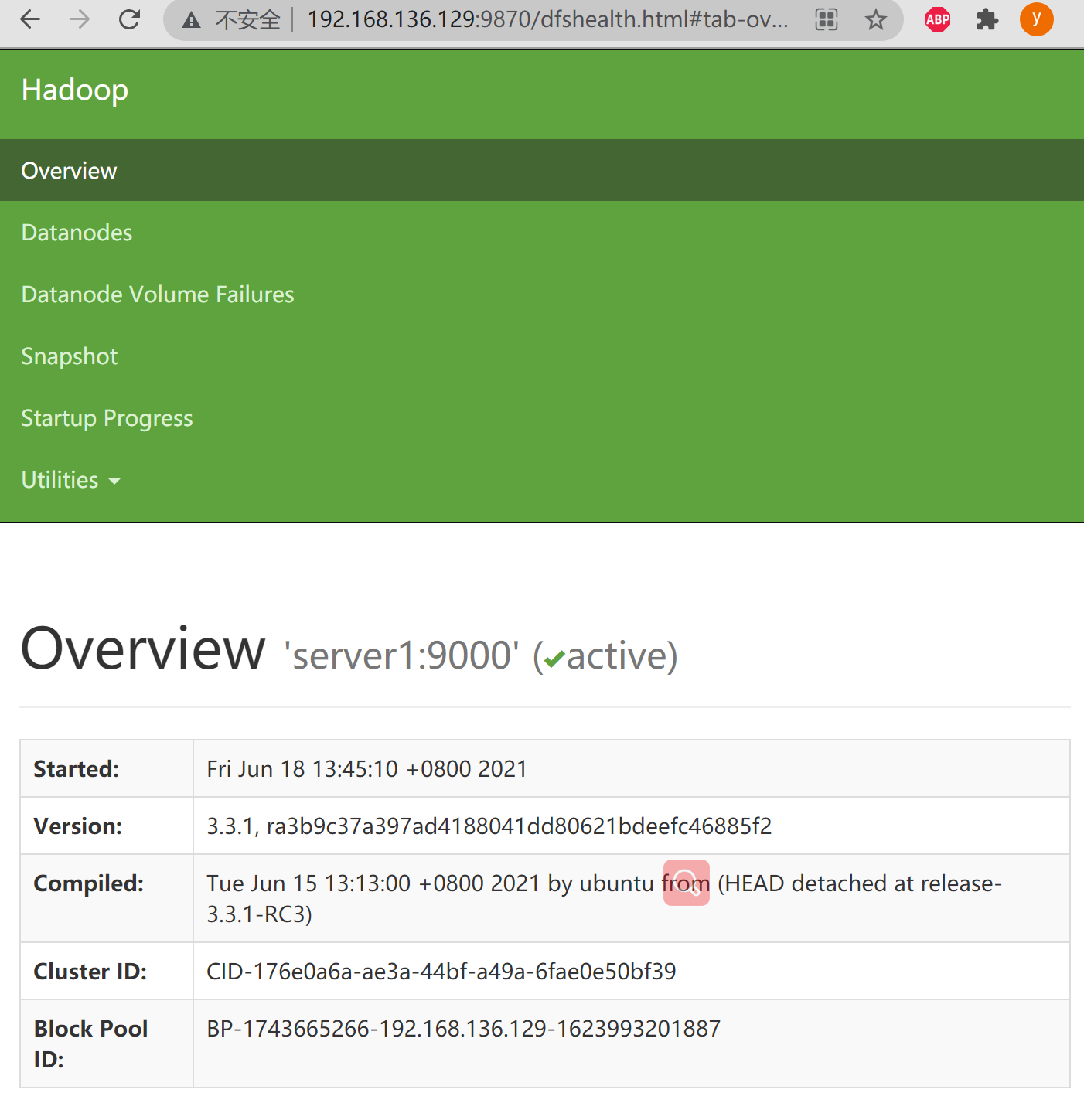
Task: Click the 'Fri Jun 18 13:45:10 +0800 2021' value
Action: coord(367,769)
